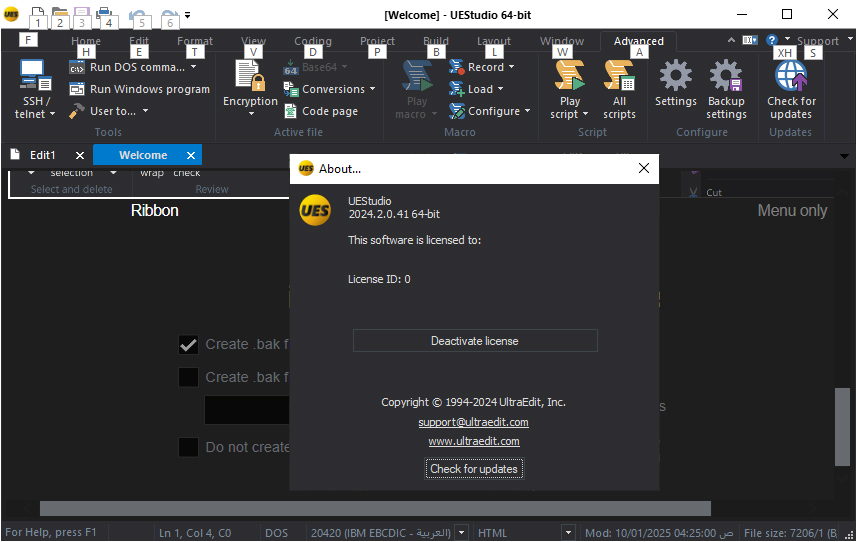
Task: Open the Window ribbon tab
Action: click(562, 41)
